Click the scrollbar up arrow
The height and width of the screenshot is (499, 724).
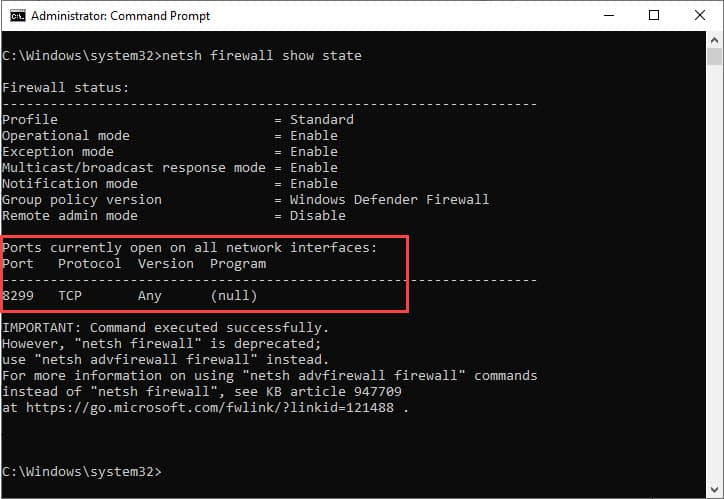pos(714,40)
